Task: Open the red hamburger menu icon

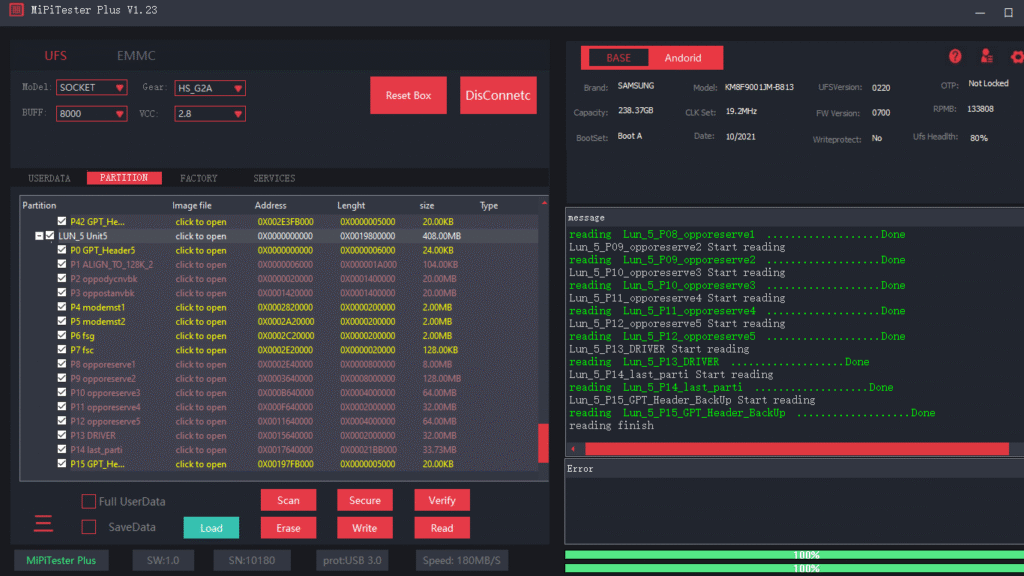Action: (43, 523)
